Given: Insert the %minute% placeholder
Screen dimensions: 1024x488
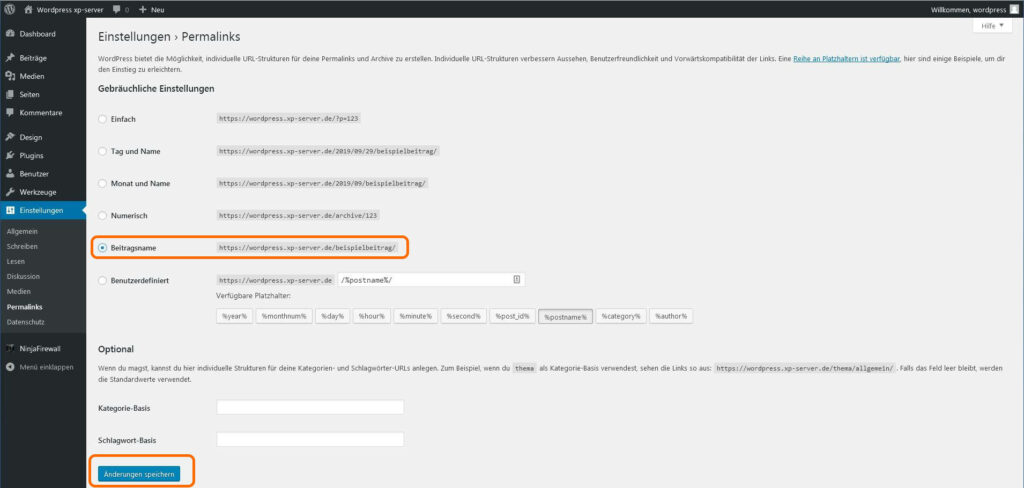Looking at the screenshot, I should (415, 316).
